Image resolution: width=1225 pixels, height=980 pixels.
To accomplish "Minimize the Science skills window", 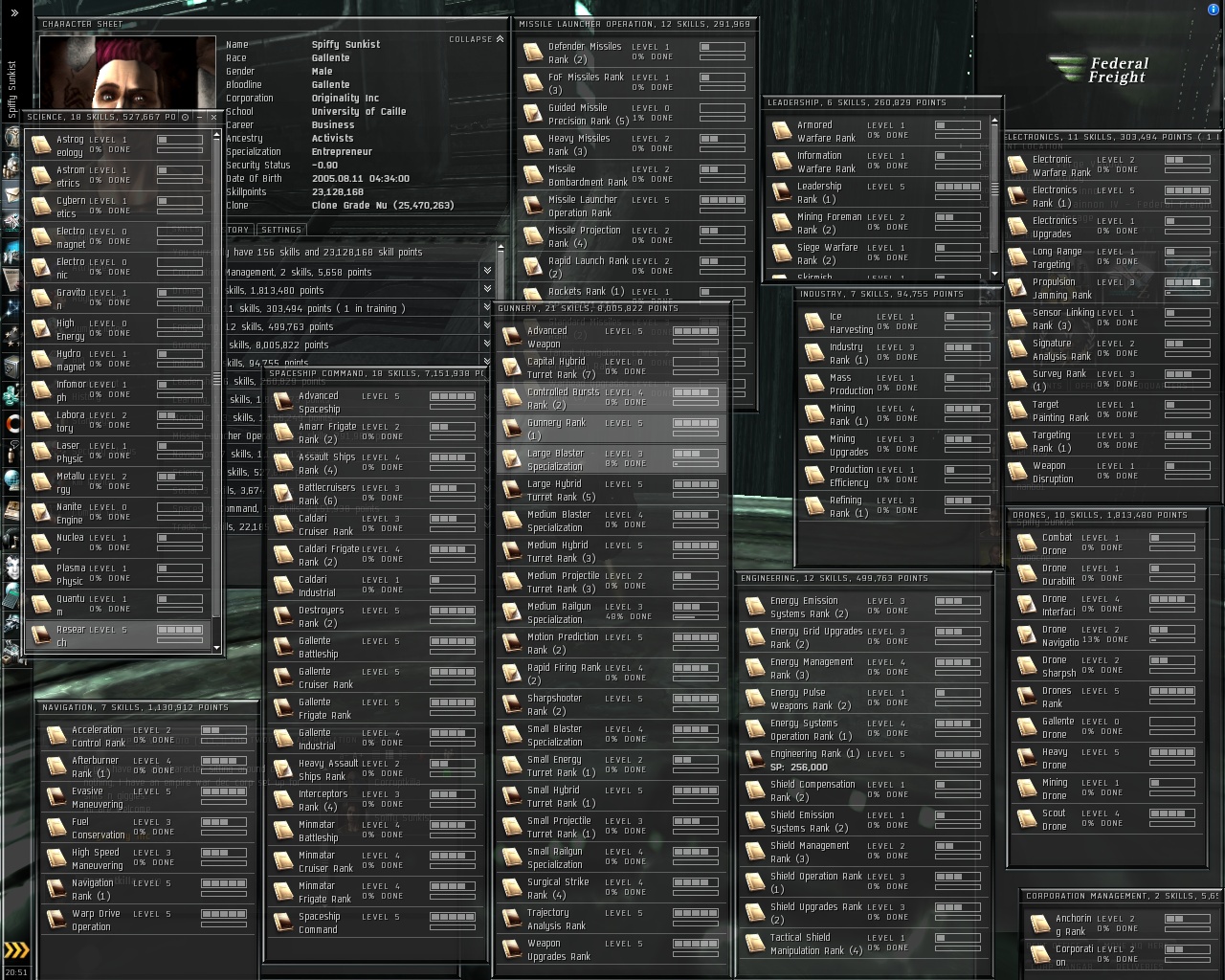I will [x=198, y=117].
